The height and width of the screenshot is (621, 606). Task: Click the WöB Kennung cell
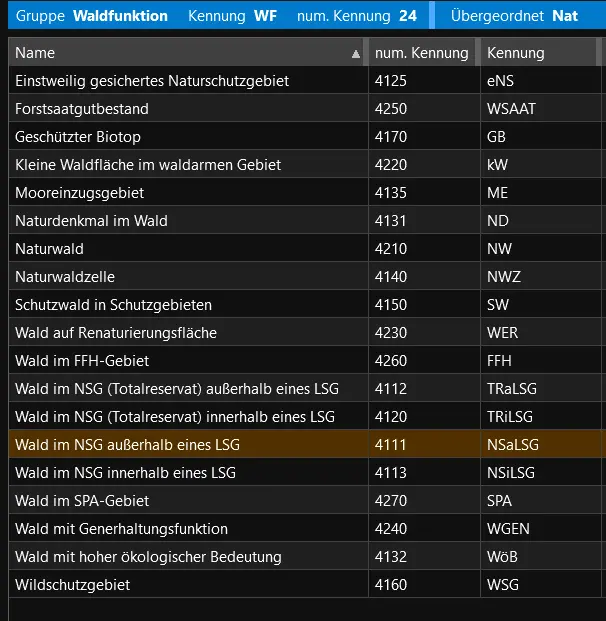point(502,557)
